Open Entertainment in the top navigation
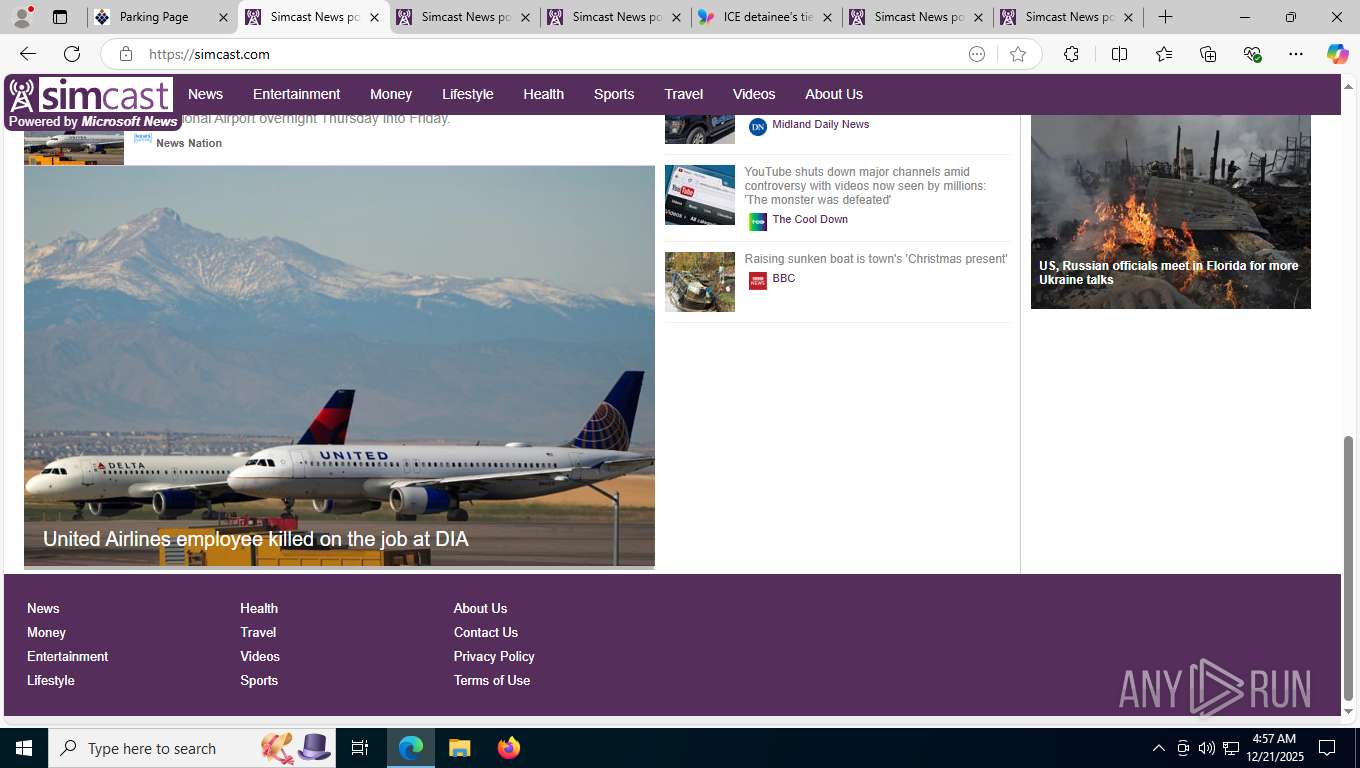This screenshot has height=768, width=1360. (x=296, y=94)
